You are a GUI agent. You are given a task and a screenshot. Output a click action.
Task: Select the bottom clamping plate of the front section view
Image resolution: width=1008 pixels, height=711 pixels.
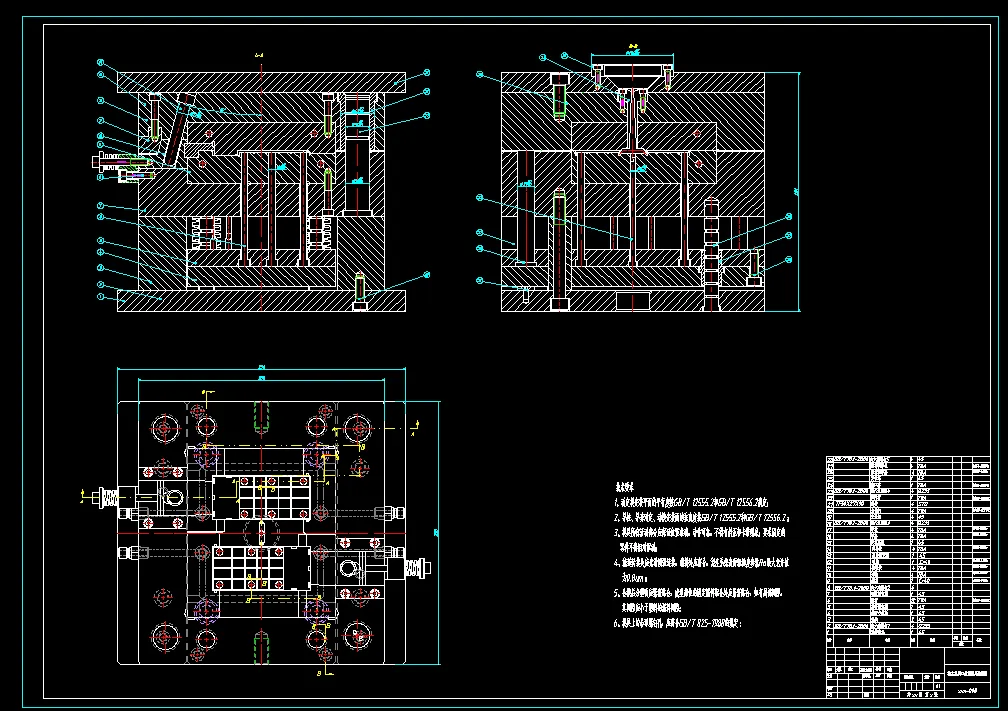pos(262,300)
